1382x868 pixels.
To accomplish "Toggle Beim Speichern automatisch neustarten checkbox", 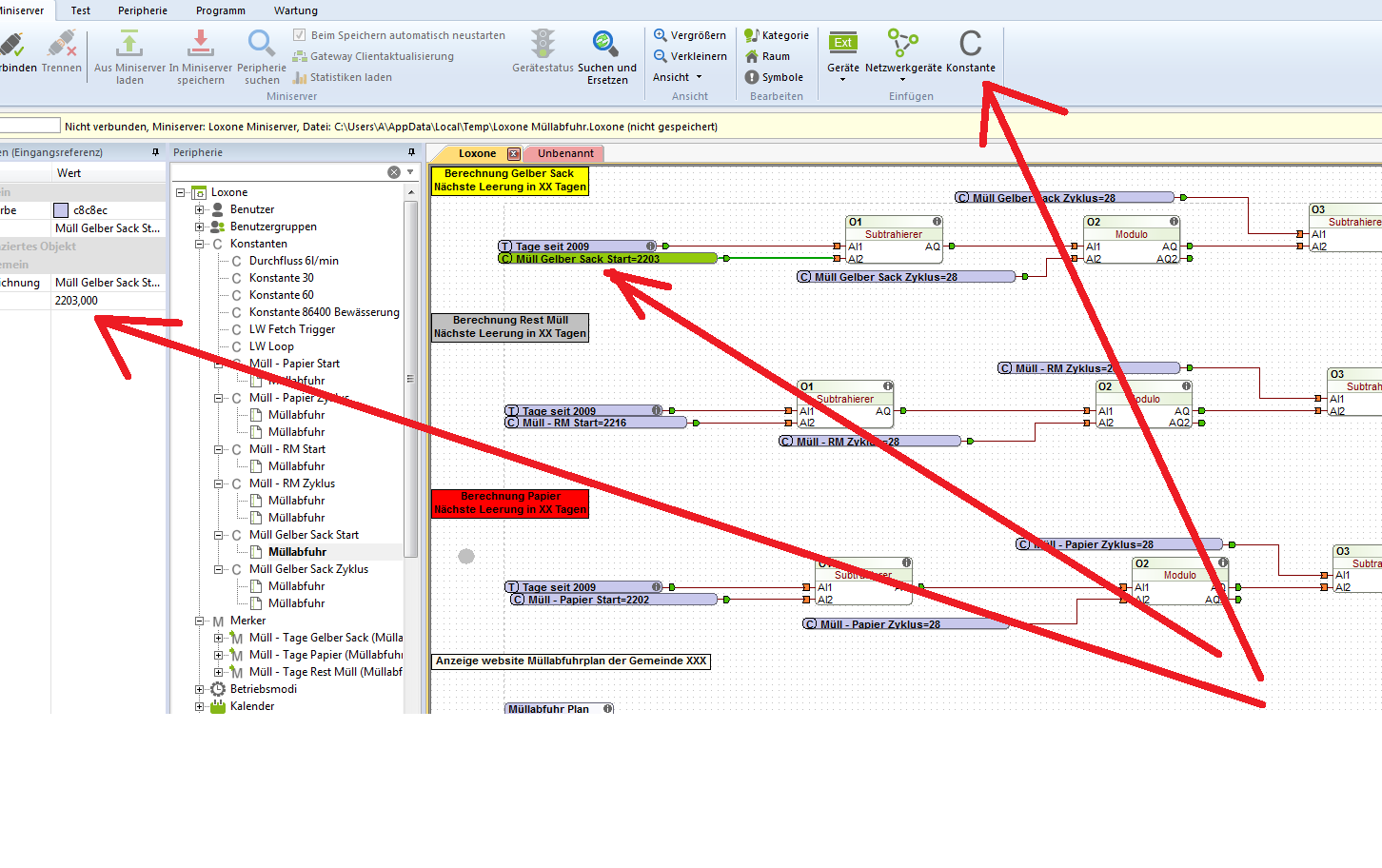I will tap(300, 35).
